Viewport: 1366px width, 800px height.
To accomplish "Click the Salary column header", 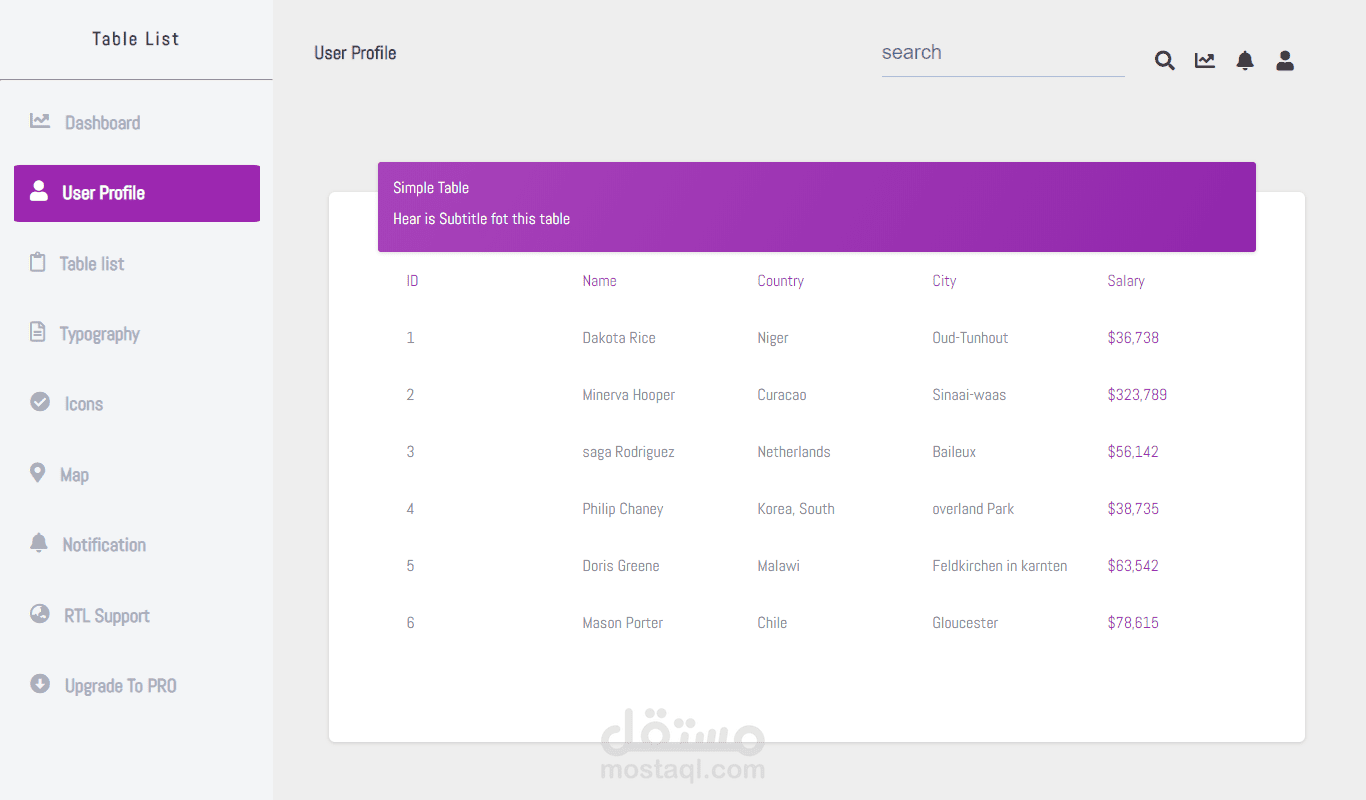I will (x=1126, y=281).
